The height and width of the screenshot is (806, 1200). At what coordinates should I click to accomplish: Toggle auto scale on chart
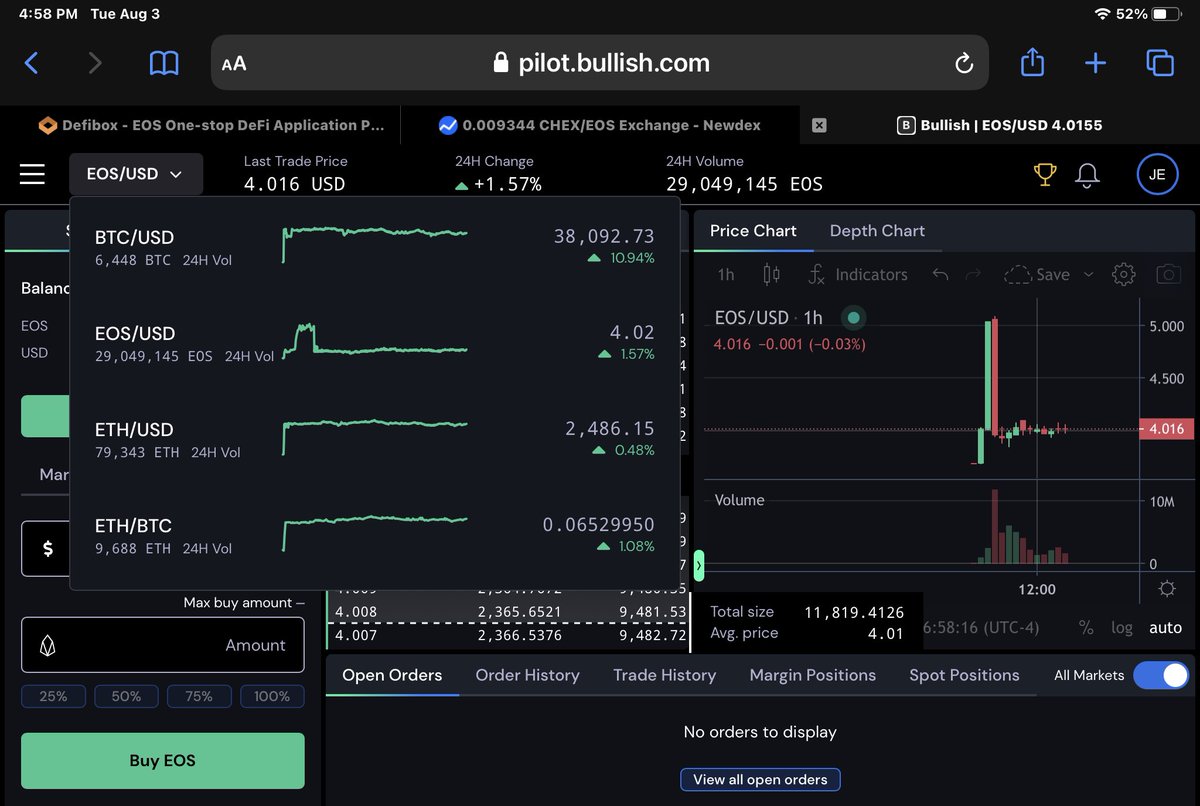coord(1165,628)
